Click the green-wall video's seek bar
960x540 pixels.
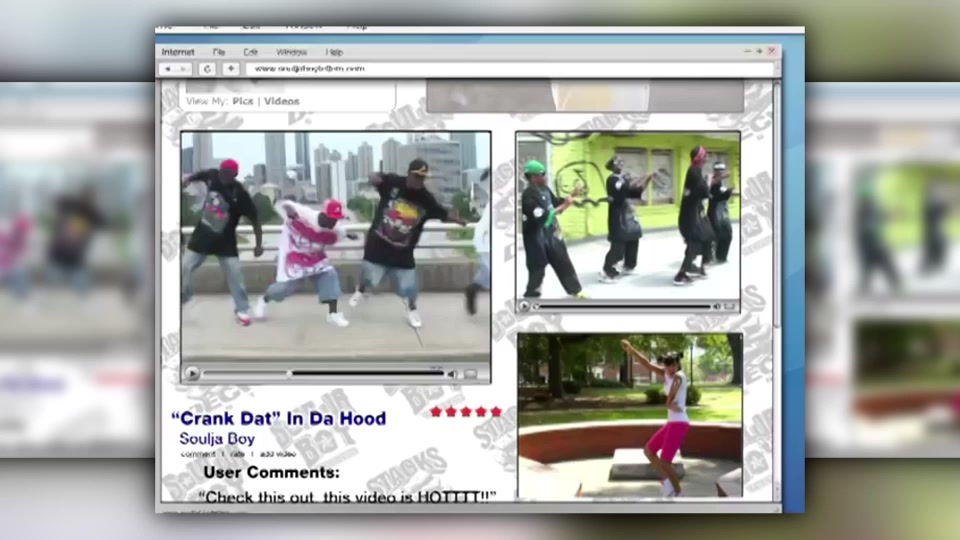point(623,306)
